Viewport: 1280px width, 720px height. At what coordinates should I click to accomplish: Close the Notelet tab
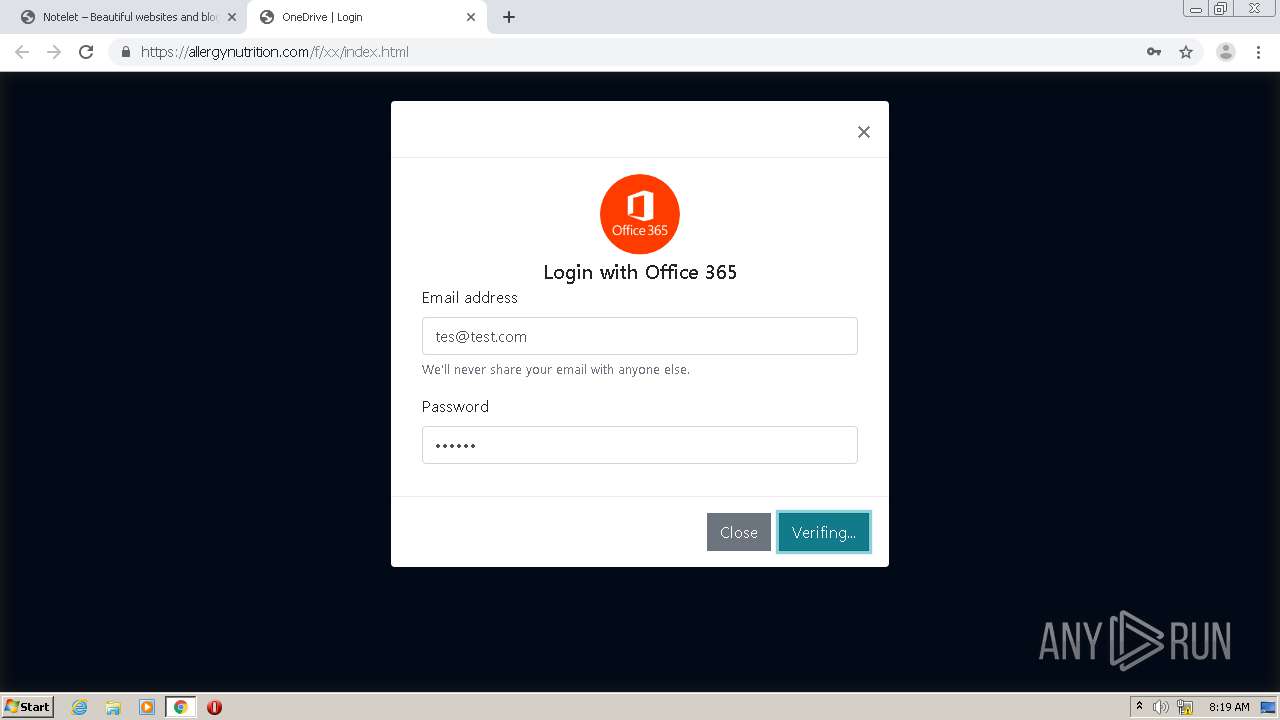click(x=232, y=17)
